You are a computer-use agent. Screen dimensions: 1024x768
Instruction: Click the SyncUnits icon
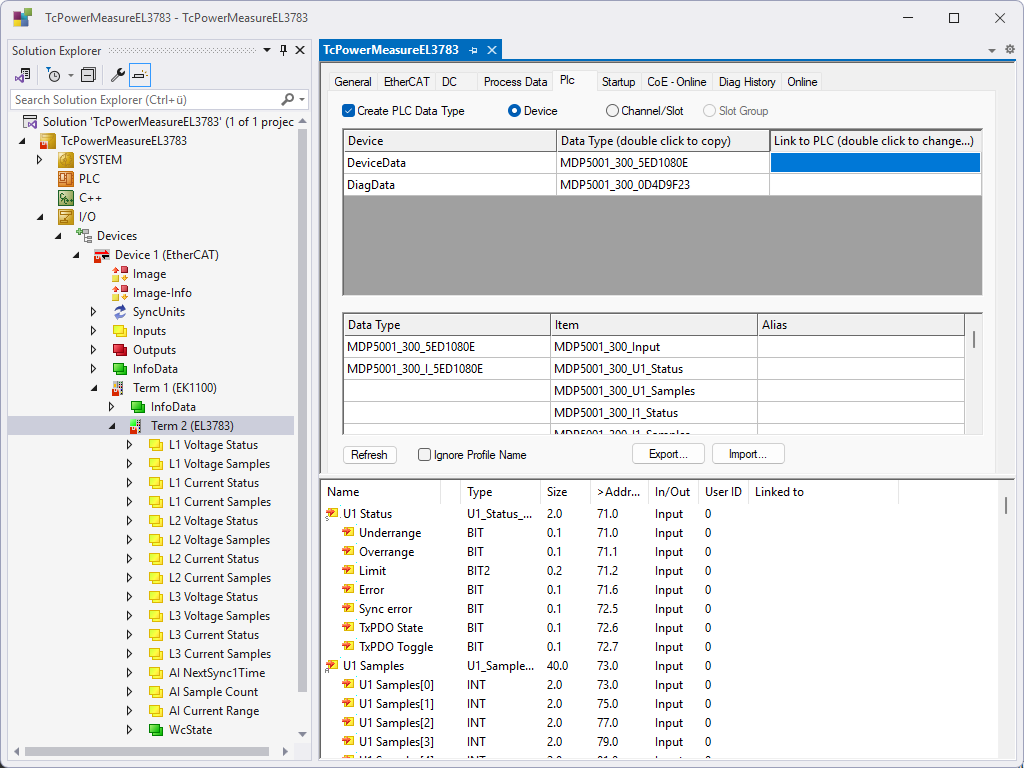120,312
